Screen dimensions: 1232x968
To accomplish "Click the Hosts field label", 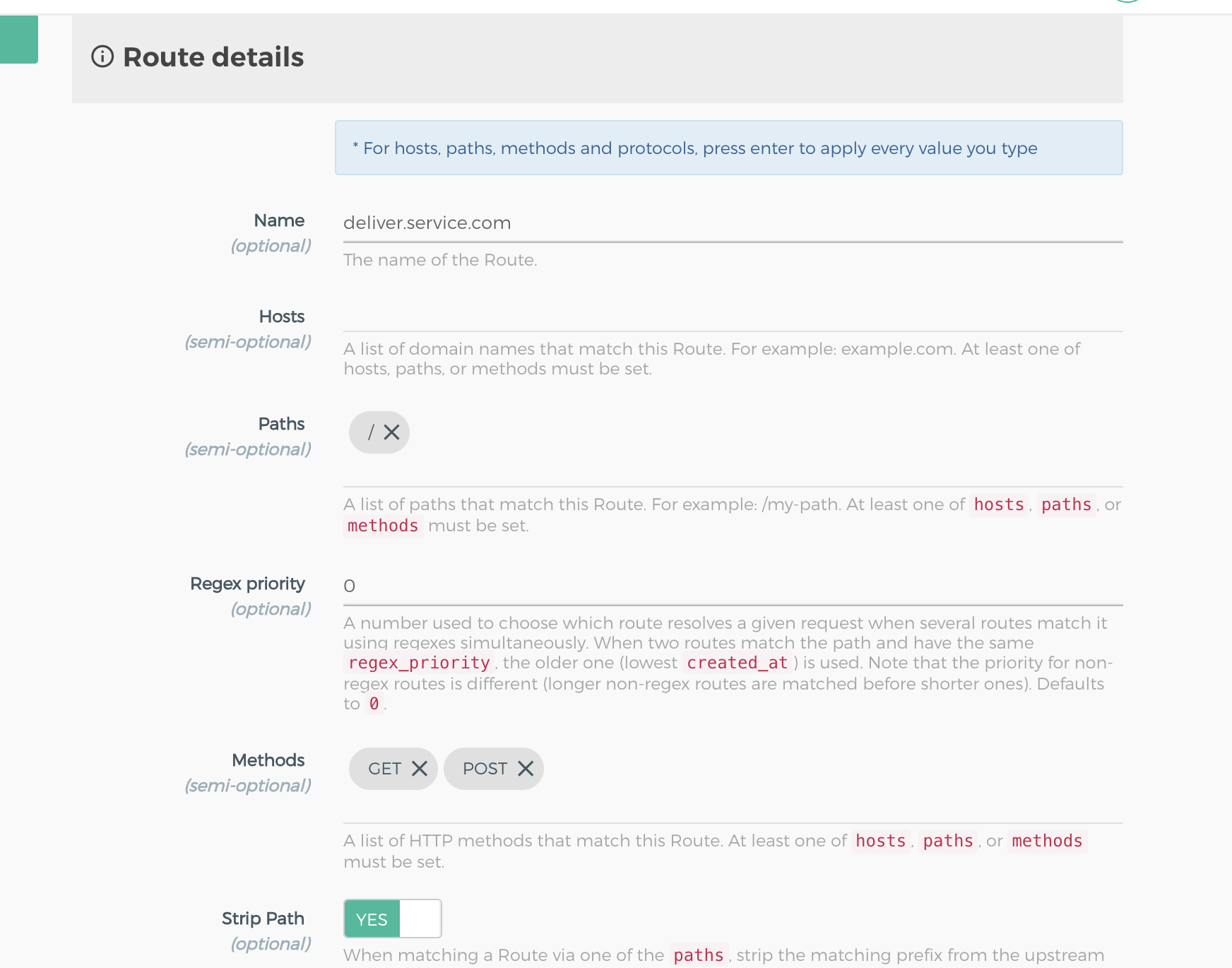I will 282,317.
